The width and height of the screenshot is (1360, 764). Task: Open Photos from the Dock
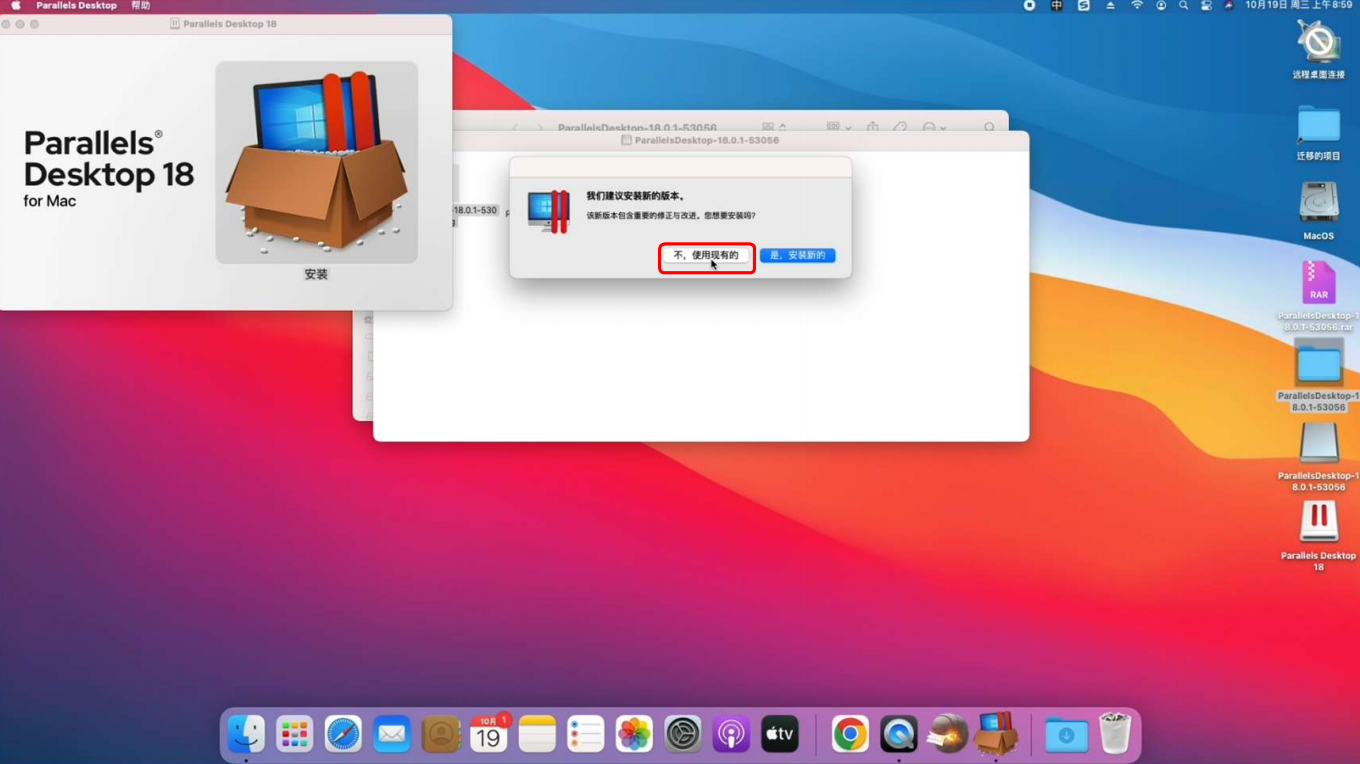634,735
